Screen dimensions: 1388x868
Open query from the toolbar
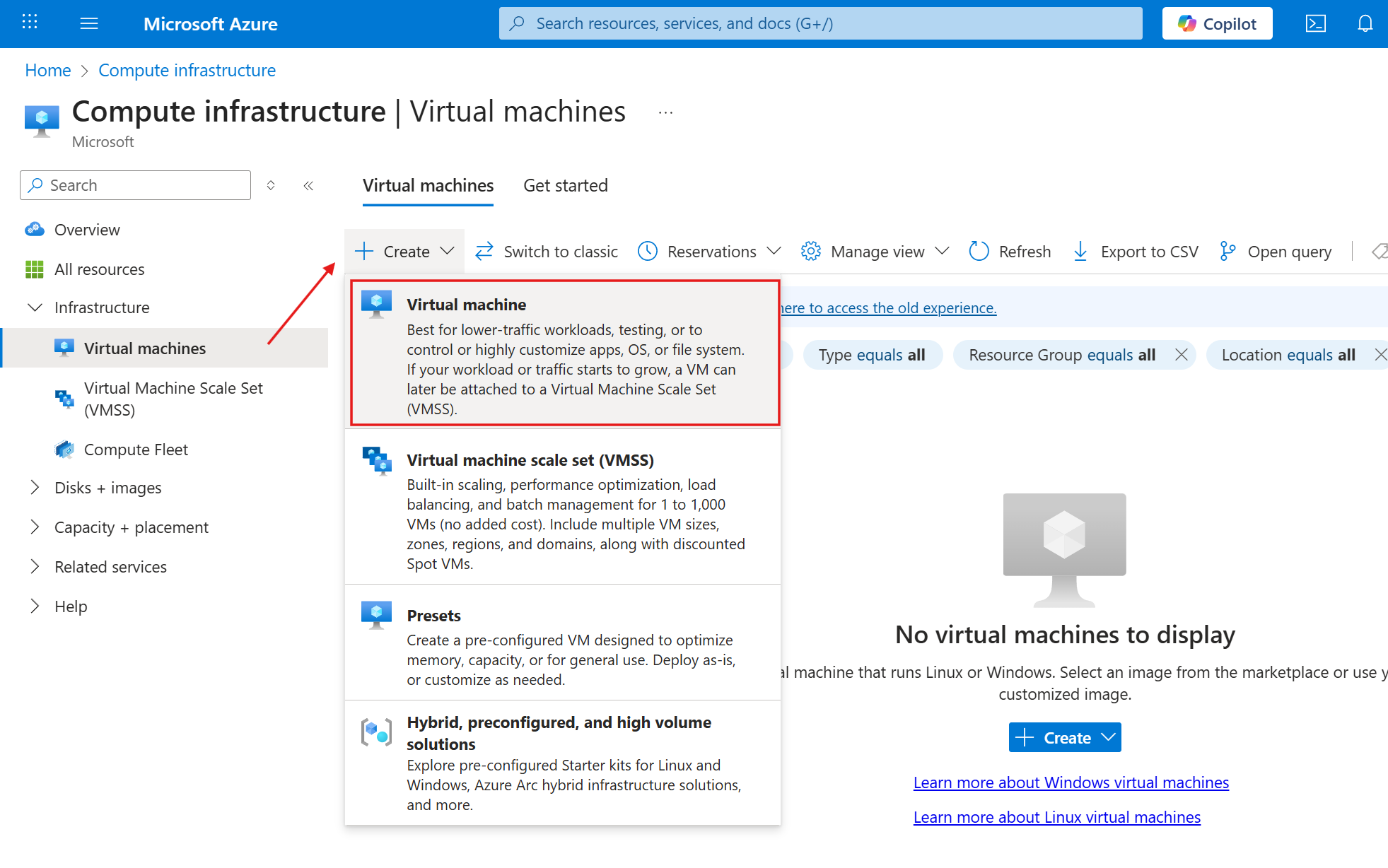tap(1275, 251)
